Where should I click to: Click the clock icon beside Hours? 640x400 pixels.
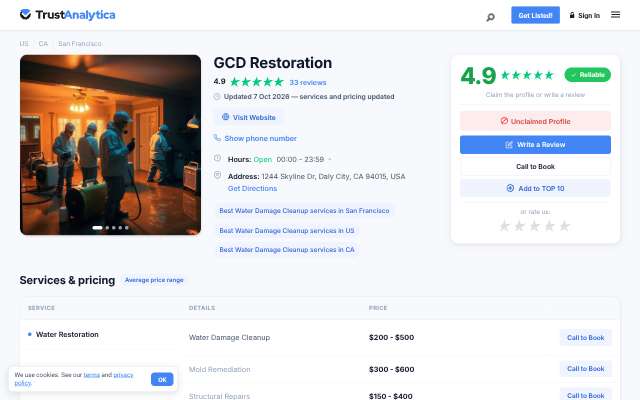[218, 158]
